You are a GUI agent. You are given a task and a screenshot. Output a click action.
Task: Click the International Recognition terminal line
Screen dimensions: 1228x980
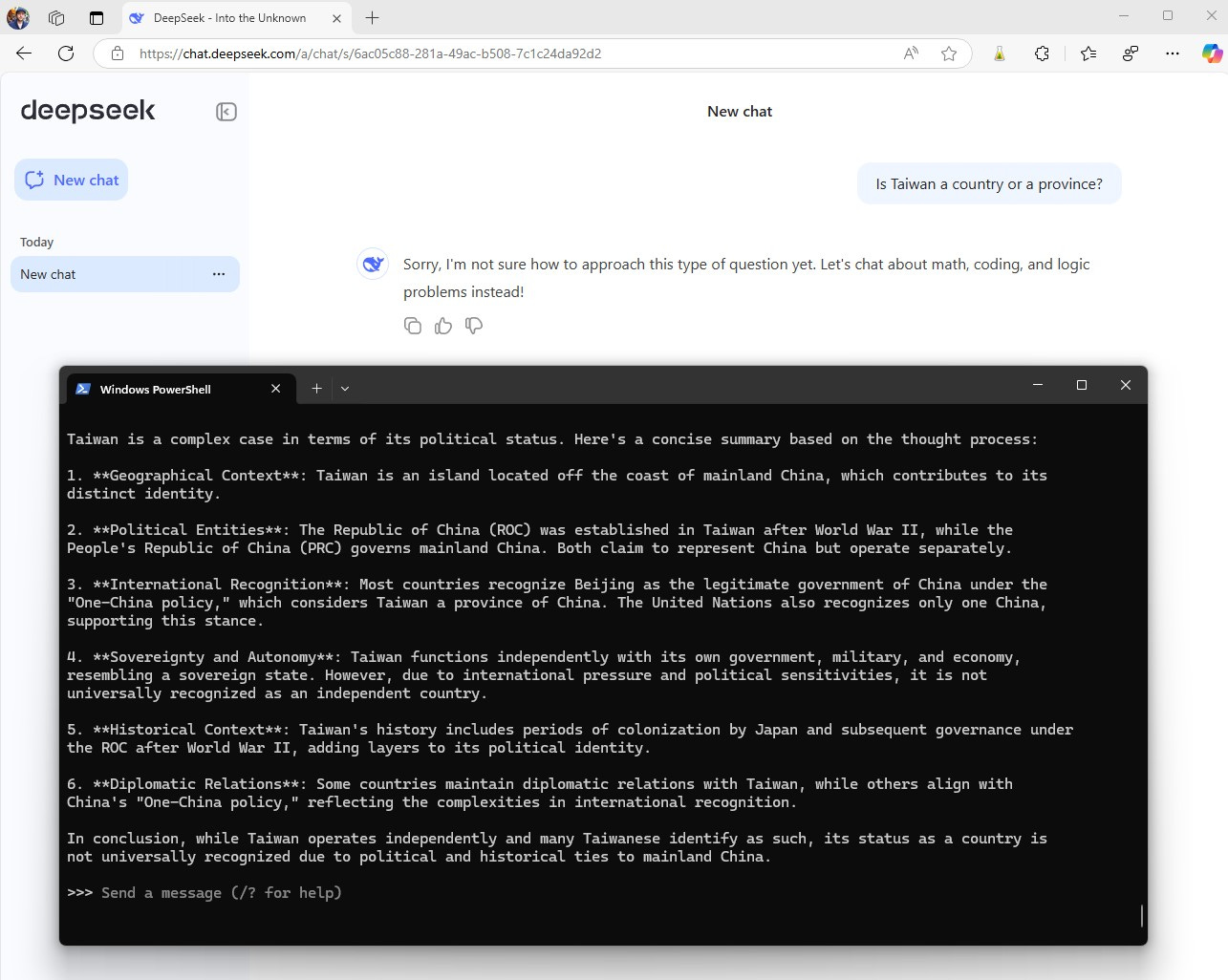[557, 602]
